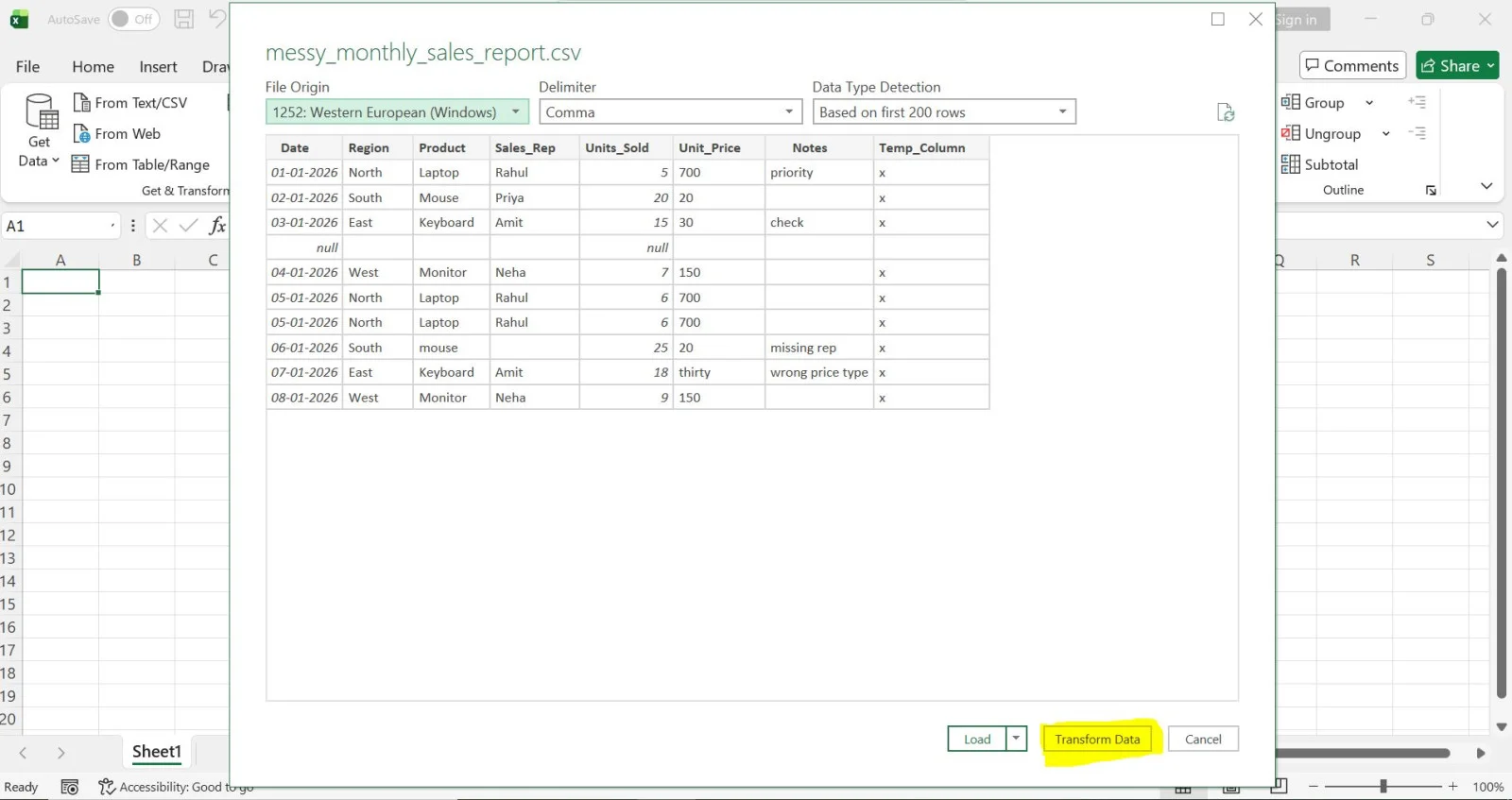Click the 'wrong price type' cell
The width and height of the screenshot is (1512, 800).
click(818, 372)
